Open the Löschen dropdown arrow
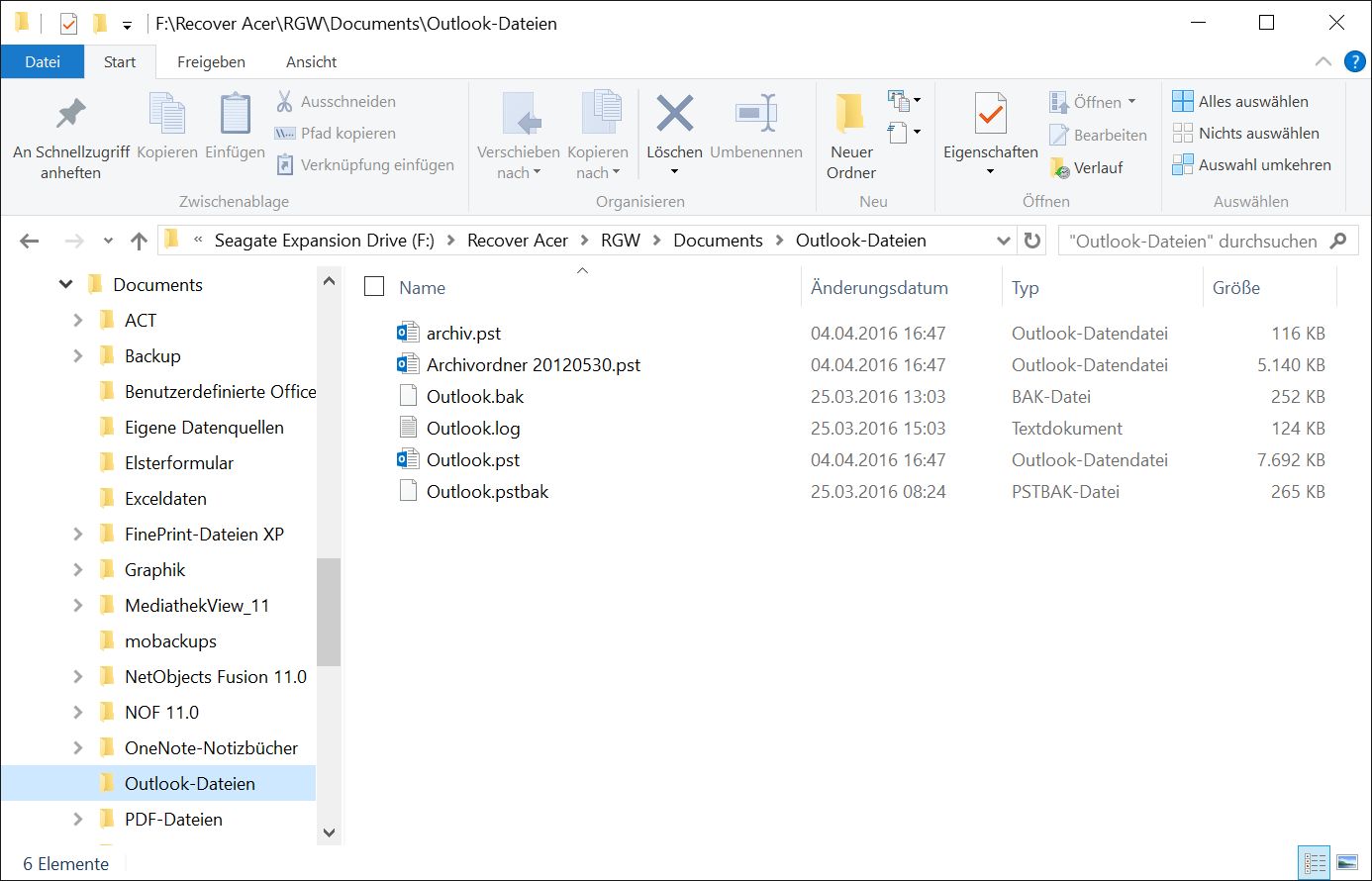Screen dimensions: 1372x881 point(674,172)
